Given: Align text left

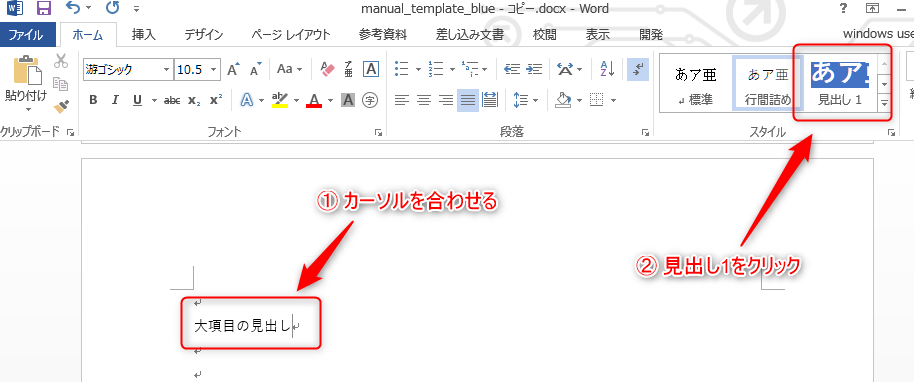Looking at the screenshot, I should pos(401,100).
